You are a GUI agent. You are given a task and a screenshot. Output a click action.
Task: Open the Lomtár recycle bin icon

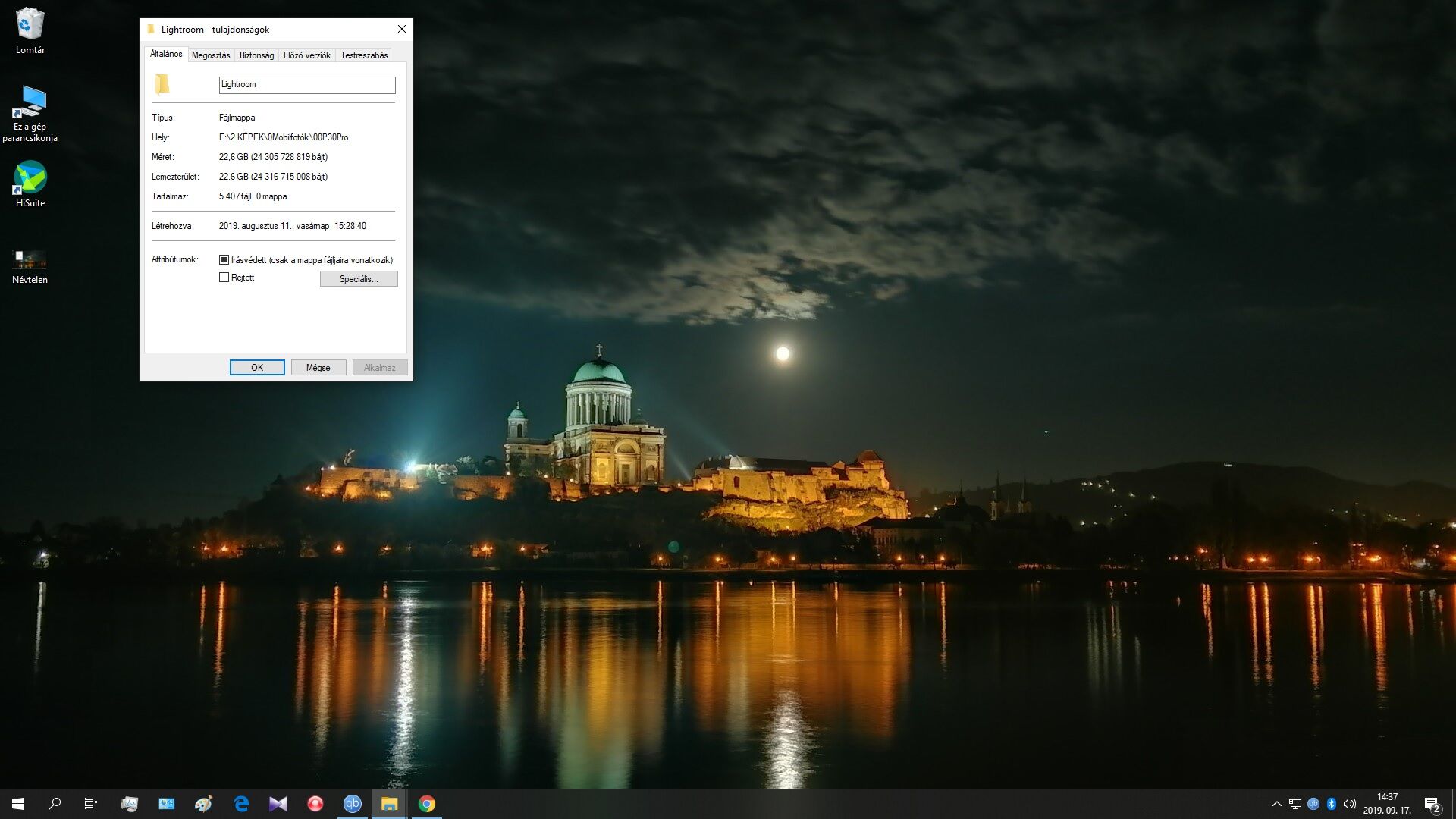point(30,25)
